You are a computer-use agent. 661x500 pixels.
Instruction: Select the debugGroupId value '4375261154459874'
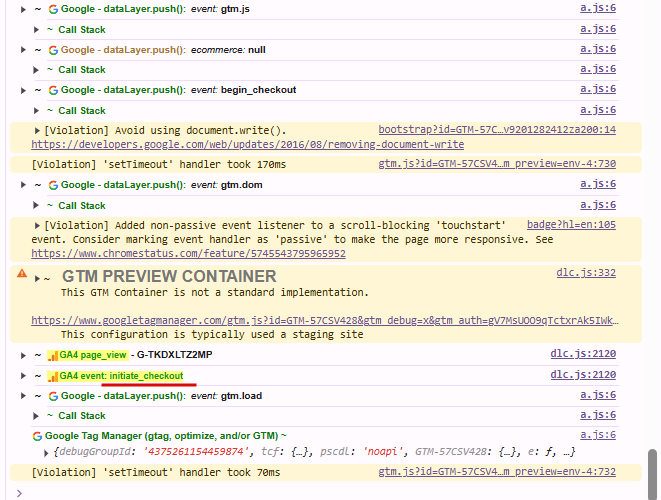(x=194, y=452)
